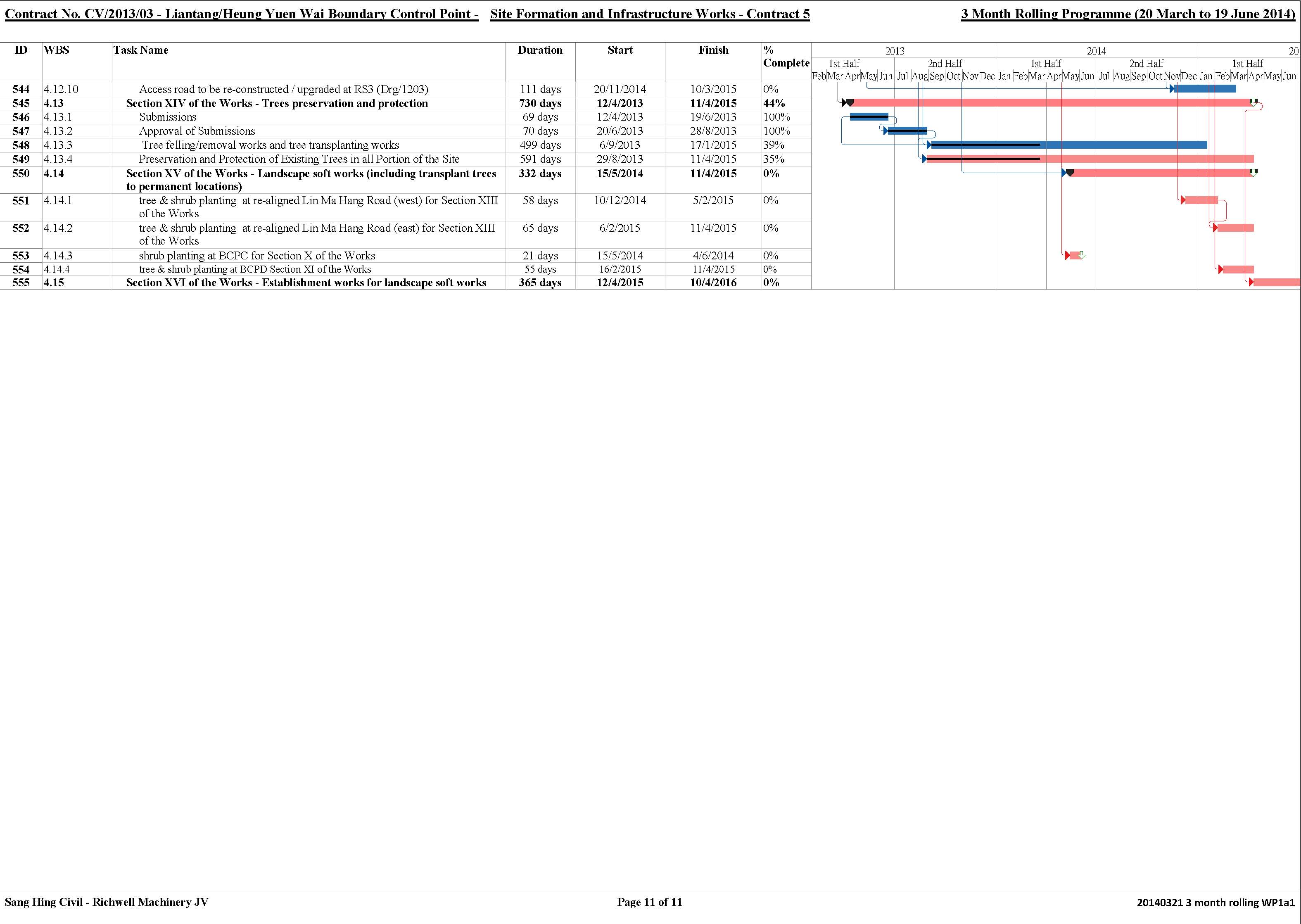The height and width of the screenshot is (924, 1301).
Task: Select the 730 days duration cell
Action: 540,103
